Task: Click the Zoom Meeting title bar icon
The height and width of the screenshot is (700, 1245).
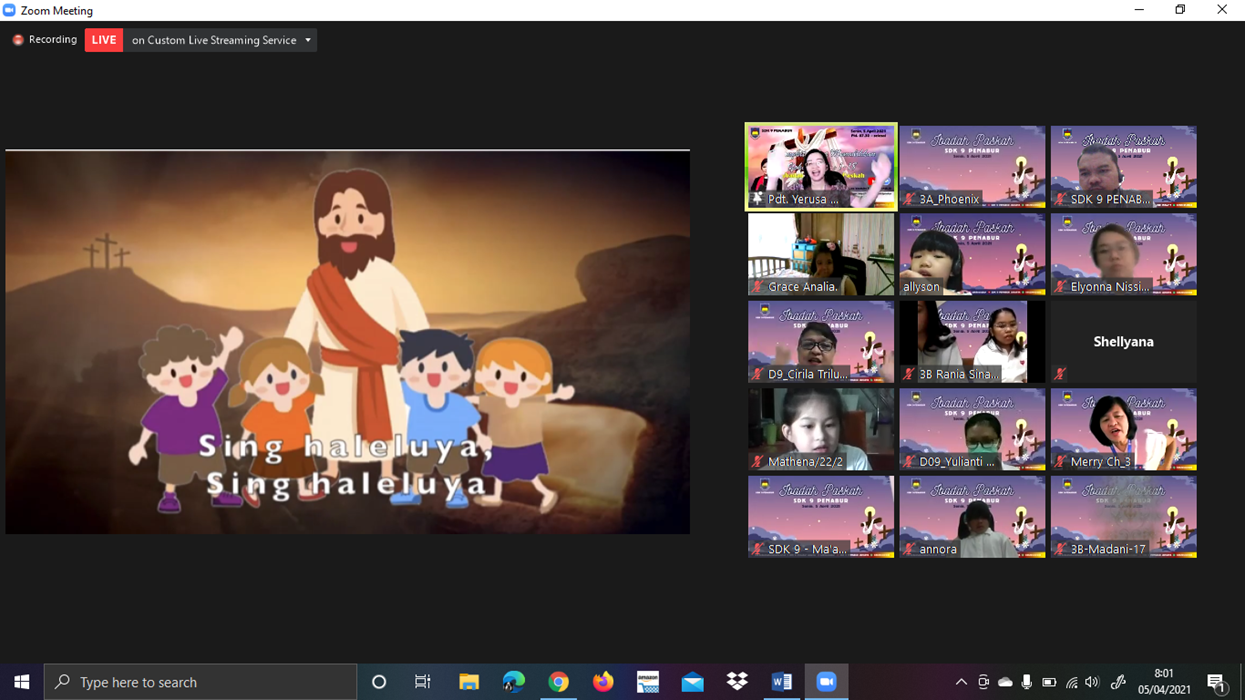Action: (x=10, y=10)
